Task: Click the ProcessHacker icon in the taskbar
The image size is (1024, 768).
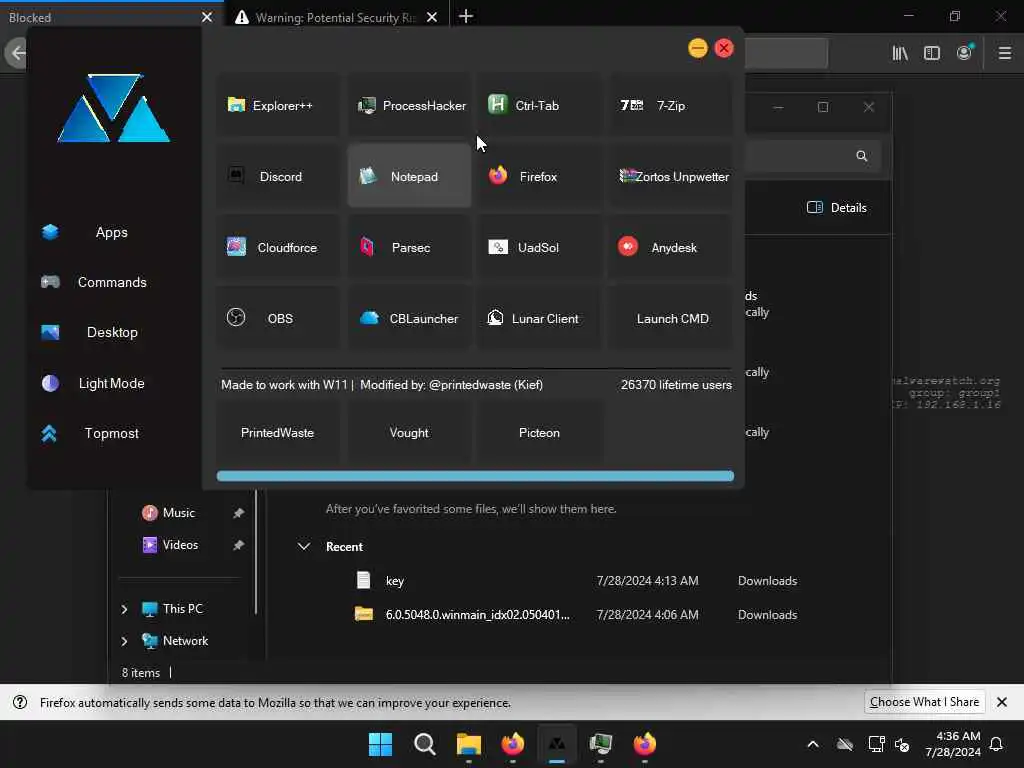Action: click(601, 744)
